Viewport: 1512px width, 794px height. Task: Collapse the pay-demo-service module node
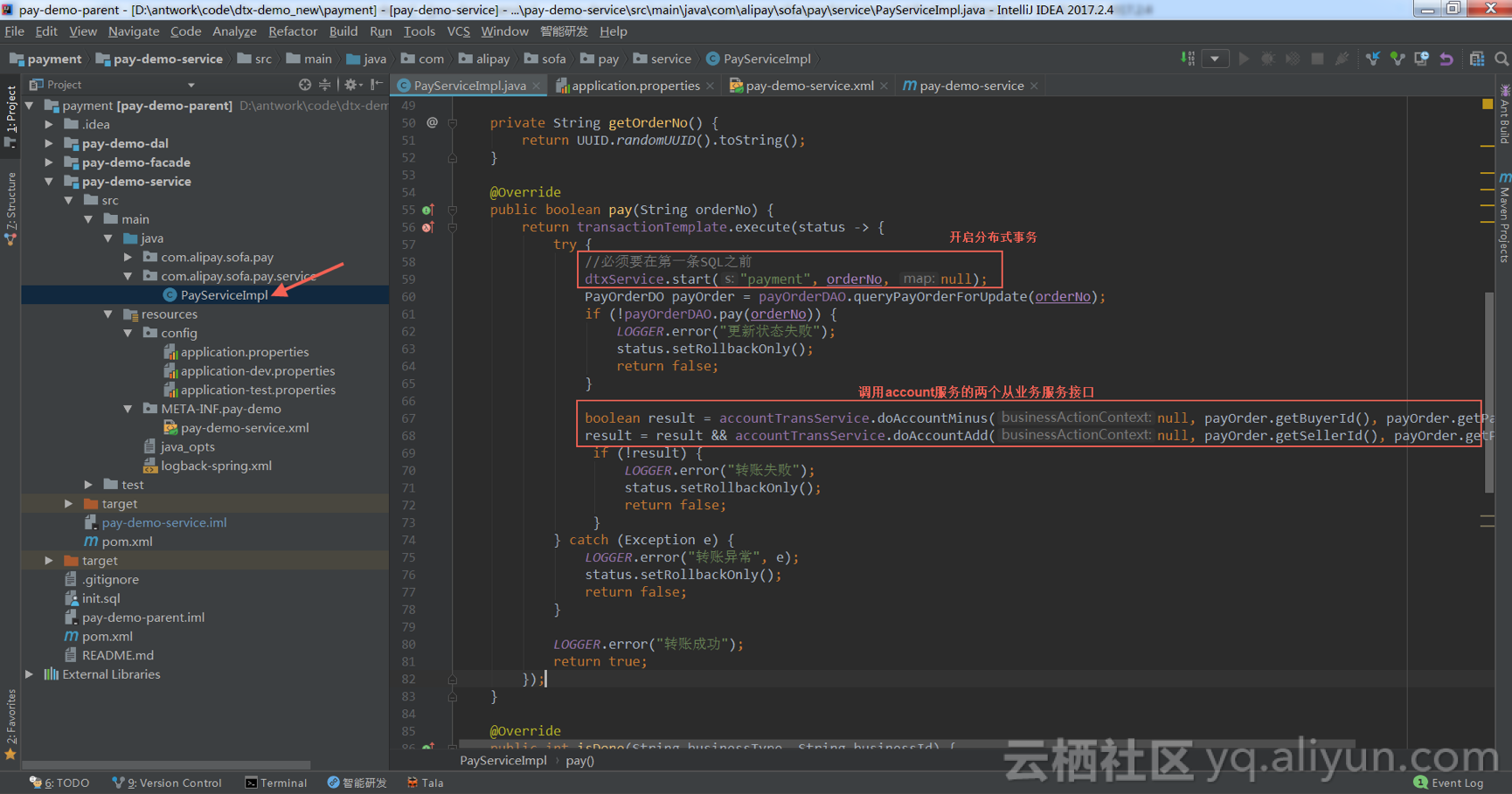pyautogui.click(x=50, y=182)
